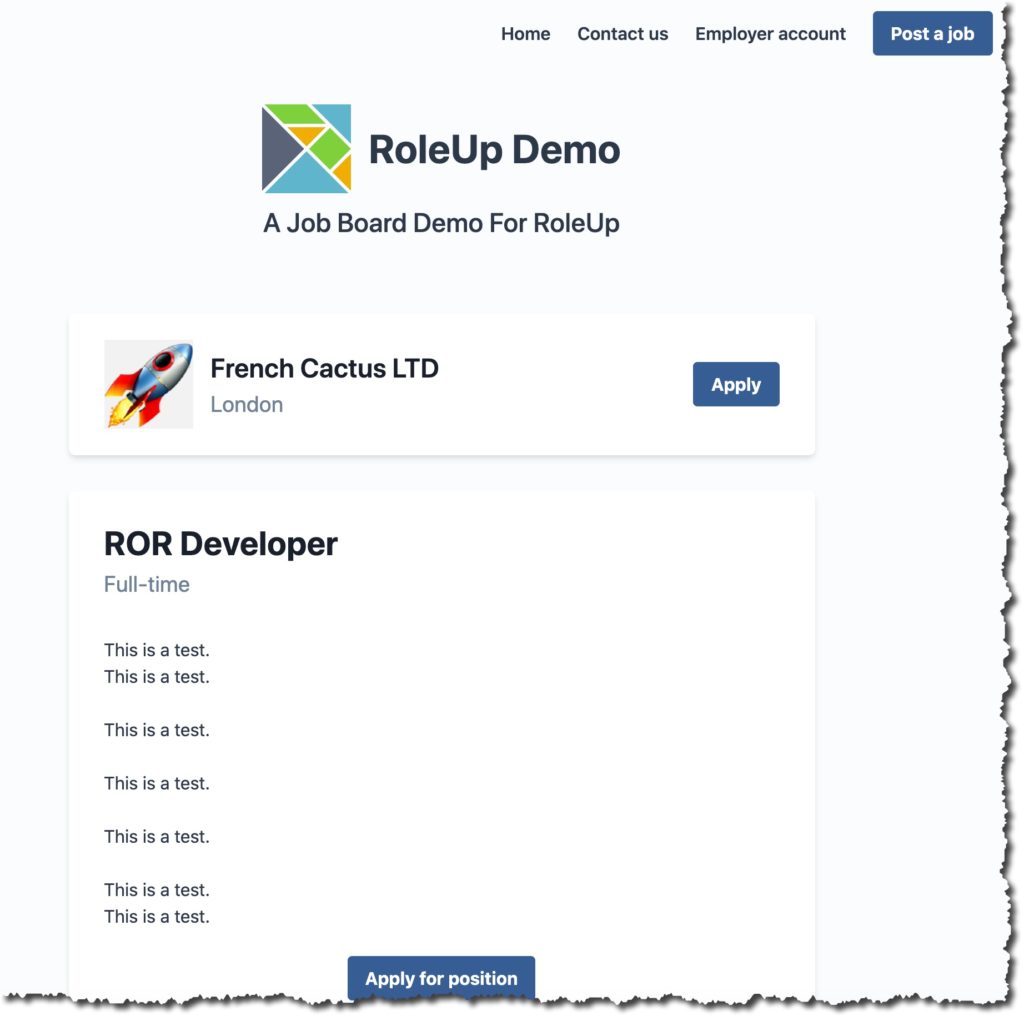The width and height of the screenshot is (1024, 1016).
Task: Open the Home navigation link
Action: pyautogui.click(x=526, y=34)
